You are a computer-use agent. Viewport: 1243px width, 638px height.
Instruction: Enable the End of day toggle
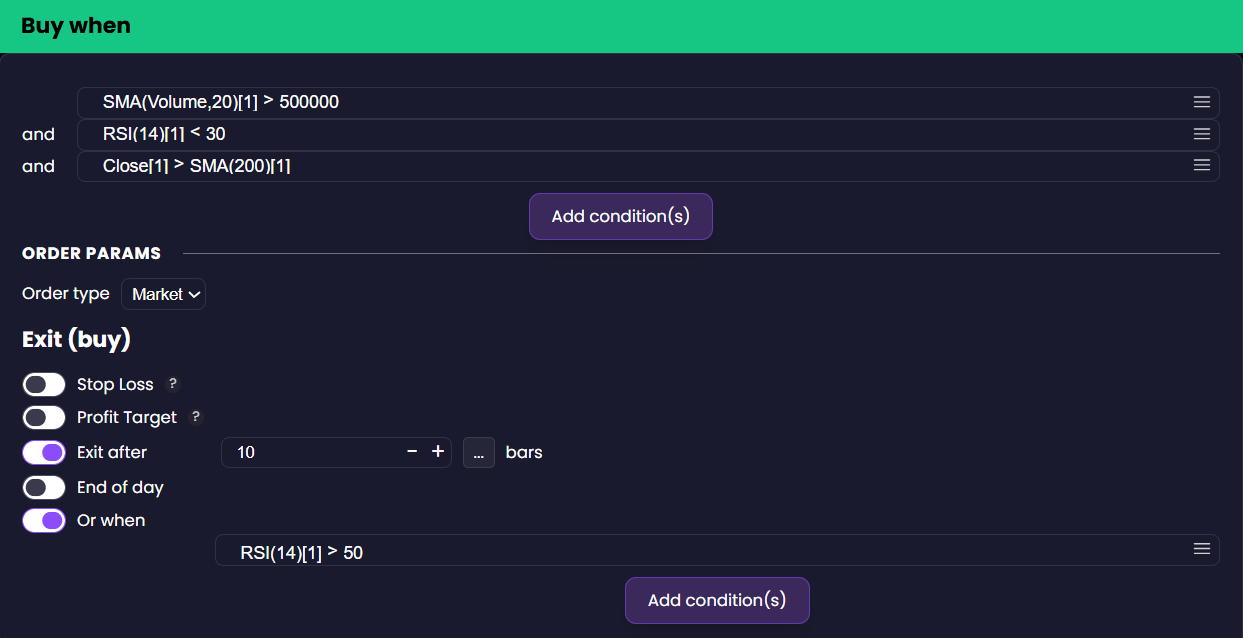tap(44, 487)
